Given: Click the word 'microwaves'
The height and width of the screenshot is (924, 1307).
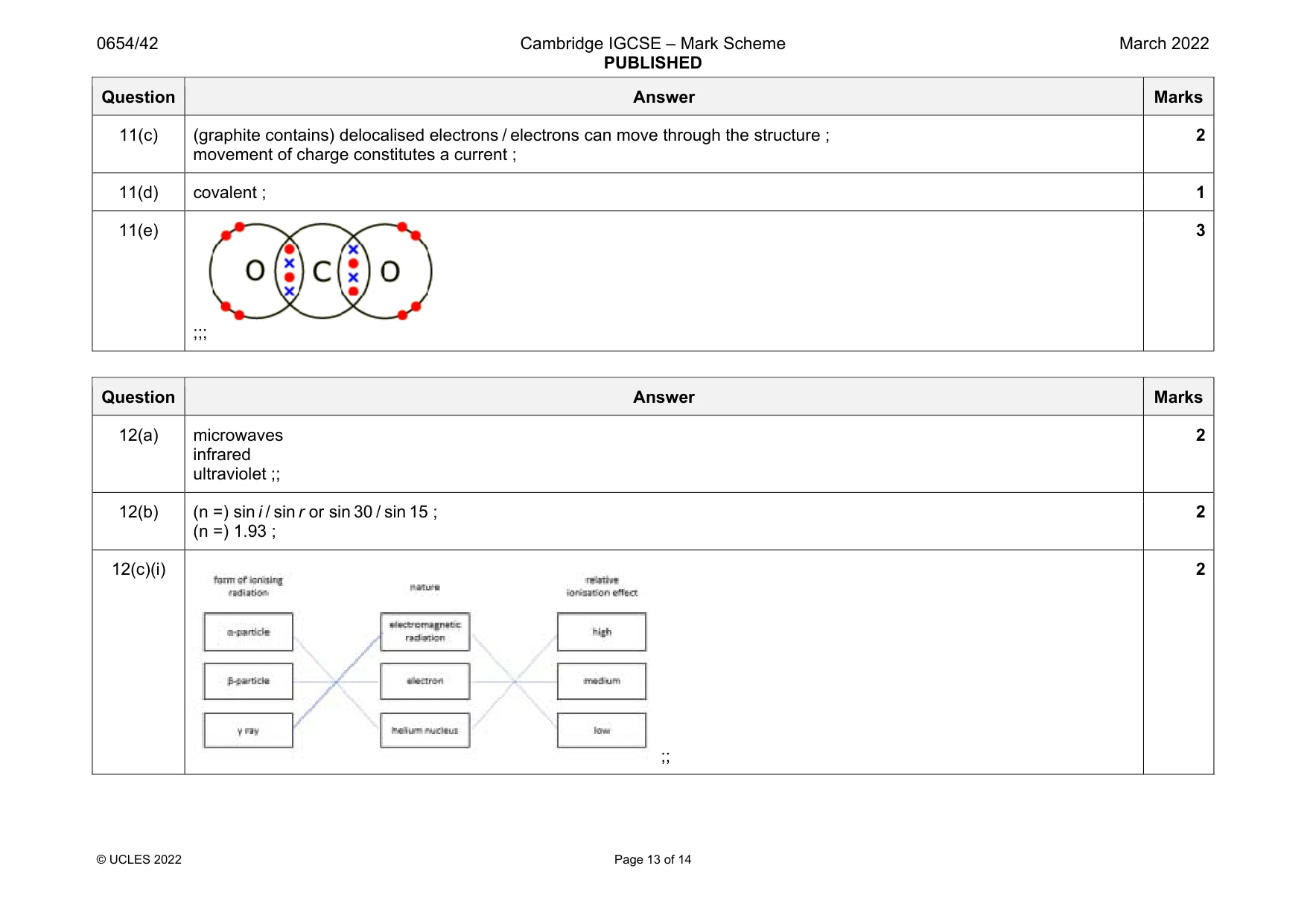Looking at the screenshot, I should pos(238,435).
